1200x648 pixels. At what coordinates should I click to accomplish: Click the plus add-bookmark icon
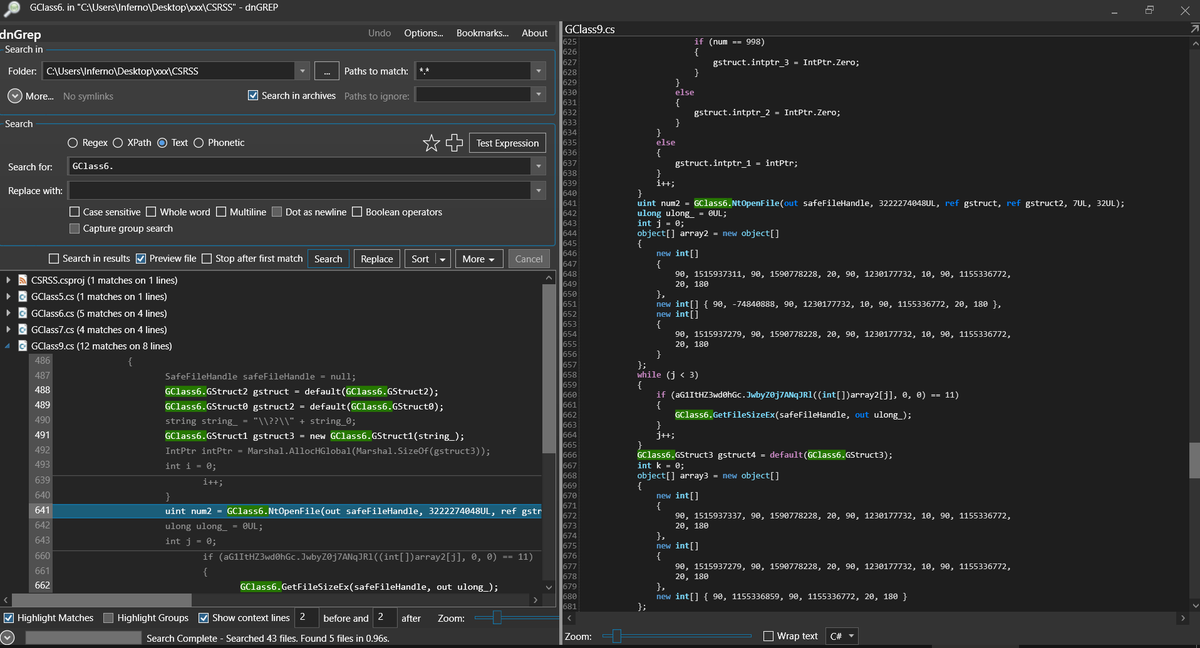(x=455, y=143)
